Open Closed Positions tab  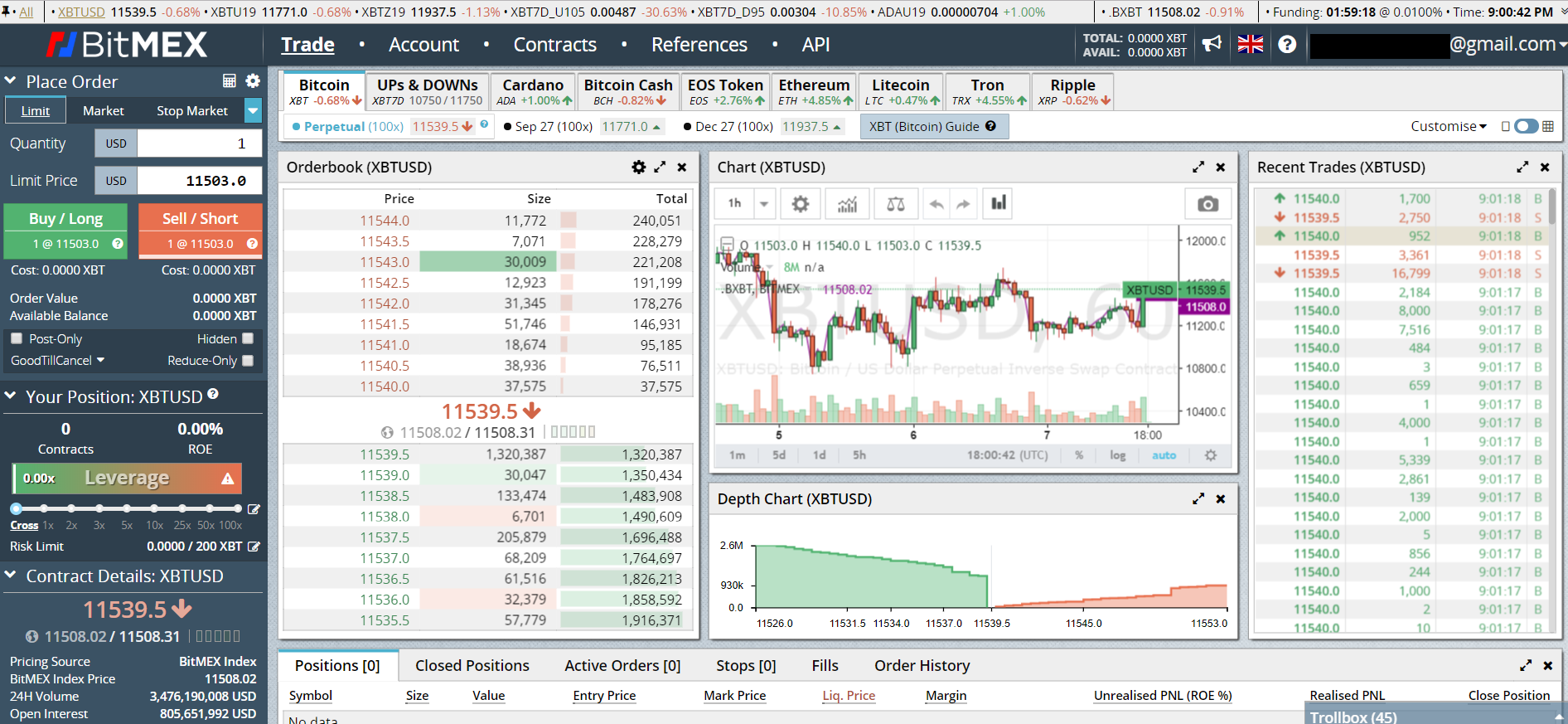tap(472, 665)
